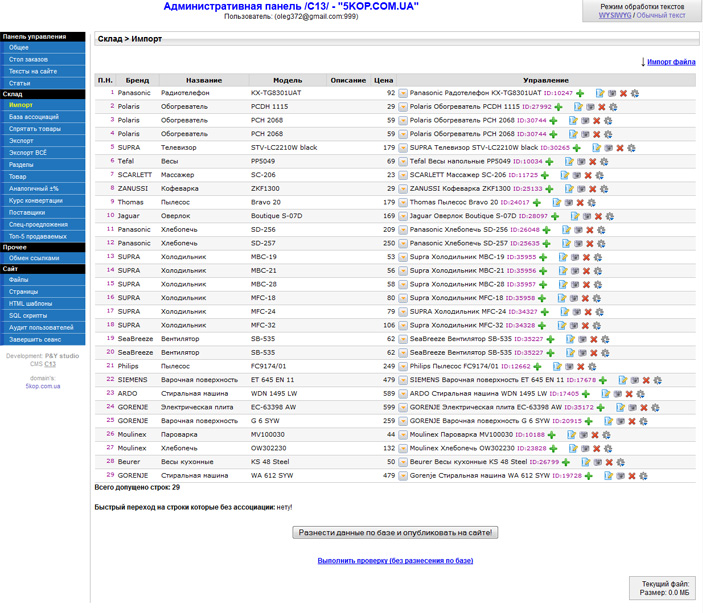Expand dropdown arrow for Supra MBC-28 row
The height and width of the screenshot is (613, 703).
click(403, 285)
